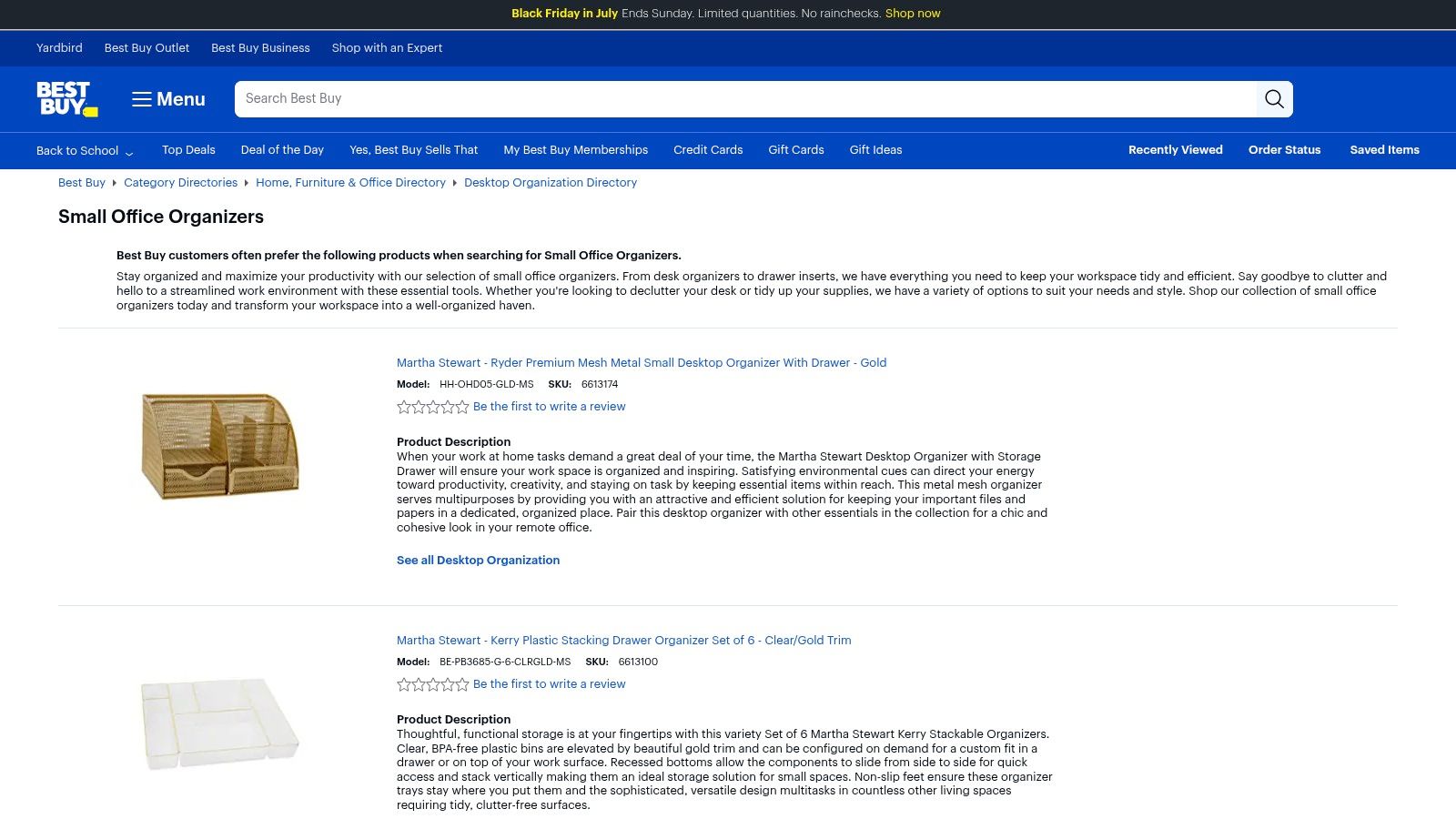This screenshot has height=819, width=1456.
Task: Write first review for Ryder Mesh Organizer
Action: pos(550,407)
